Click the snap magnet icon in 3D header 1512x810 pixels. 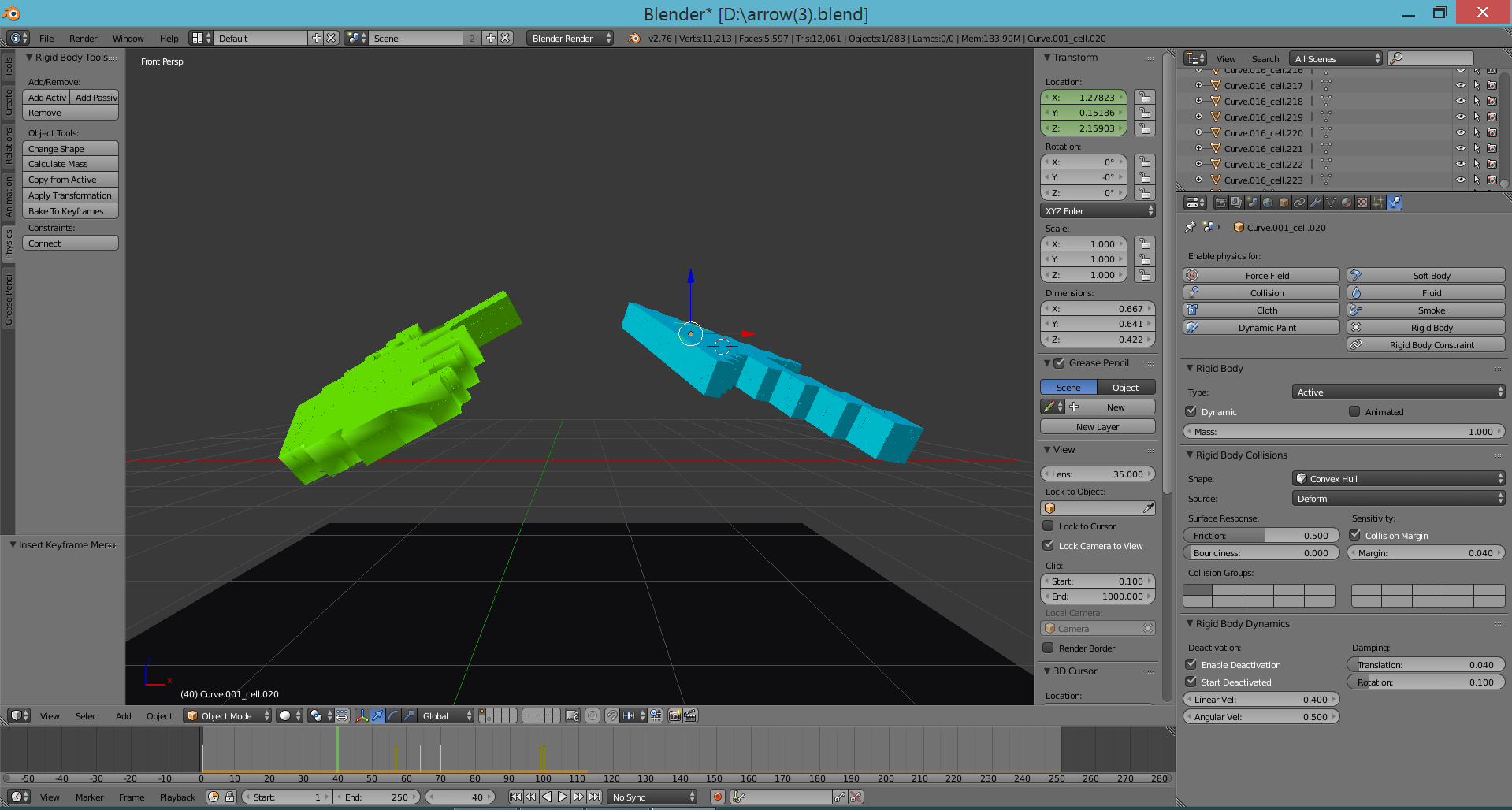coord(611,715)
